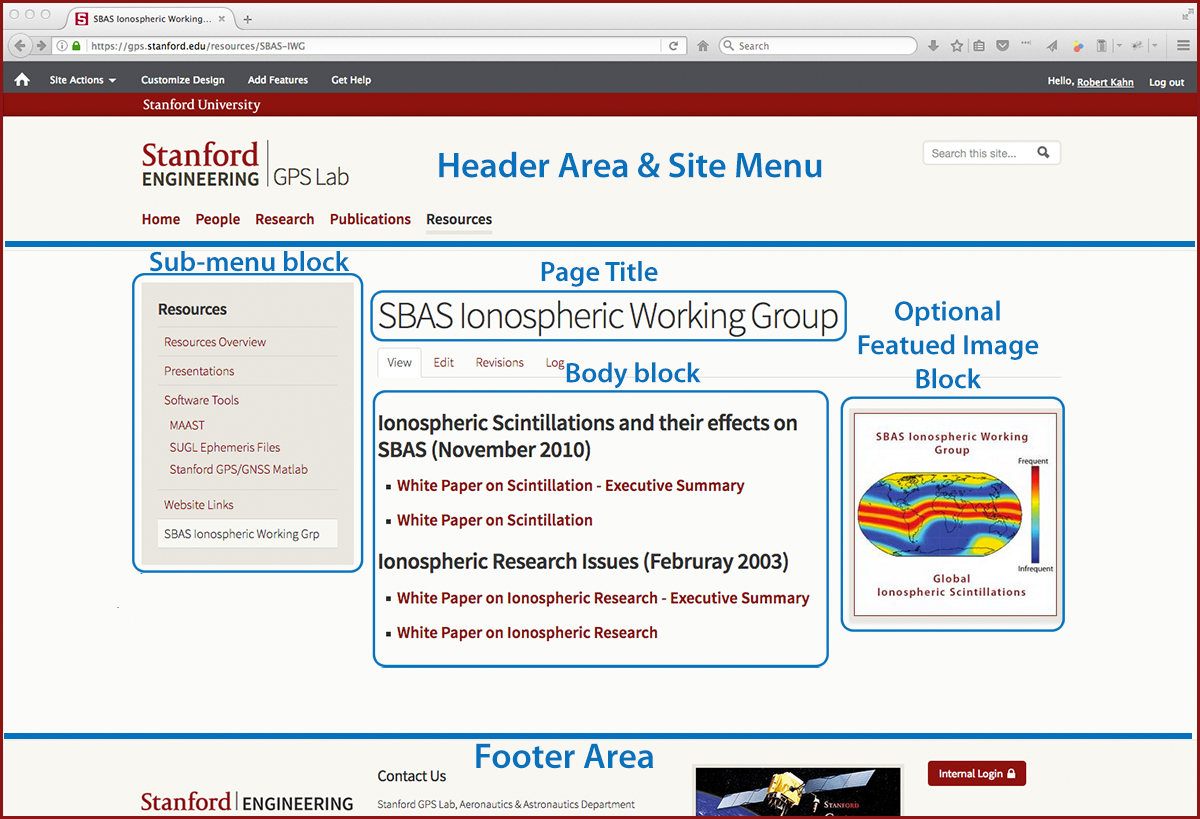Select MAAST in the Resources sidebar
1200x819 pixels.
pos(187,425)
